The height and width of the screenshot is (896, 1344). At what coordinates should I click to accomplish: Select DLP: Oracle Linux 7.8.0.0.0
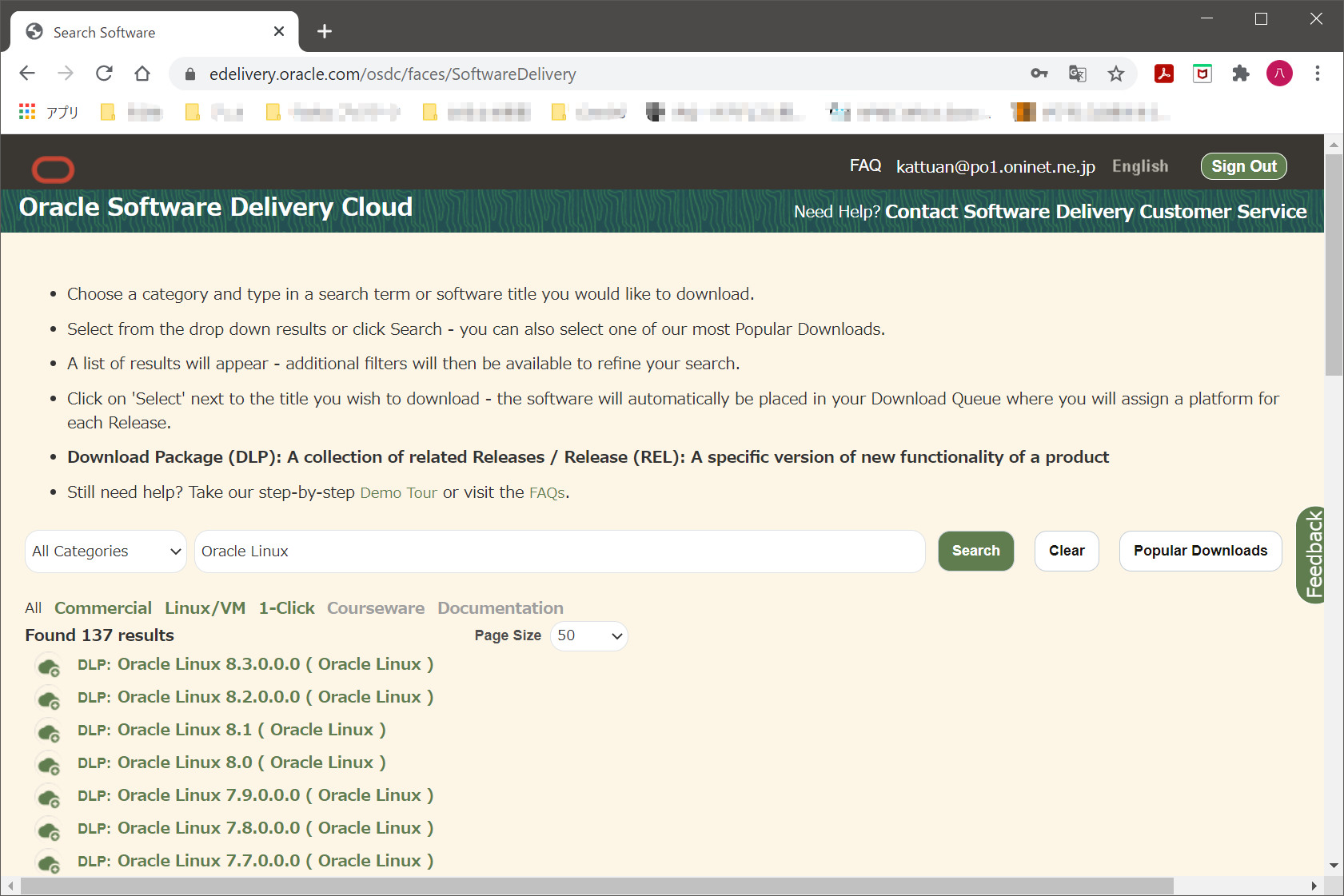[x=256, y=828]
